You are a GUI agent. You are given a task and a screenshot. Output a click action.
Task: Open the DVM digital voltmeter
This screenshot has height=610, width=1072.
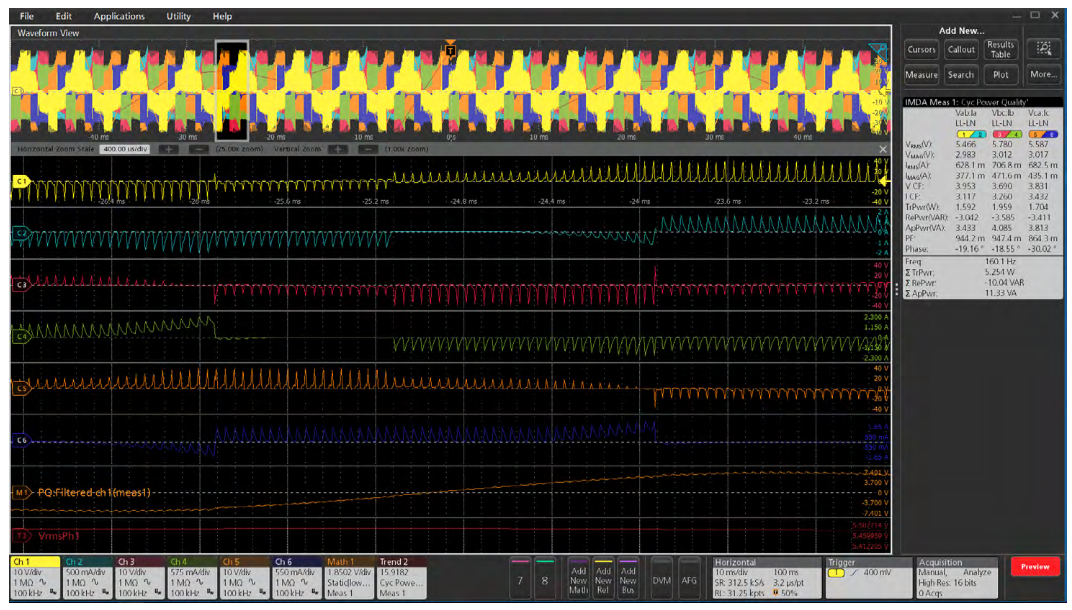tap(663, 579)
